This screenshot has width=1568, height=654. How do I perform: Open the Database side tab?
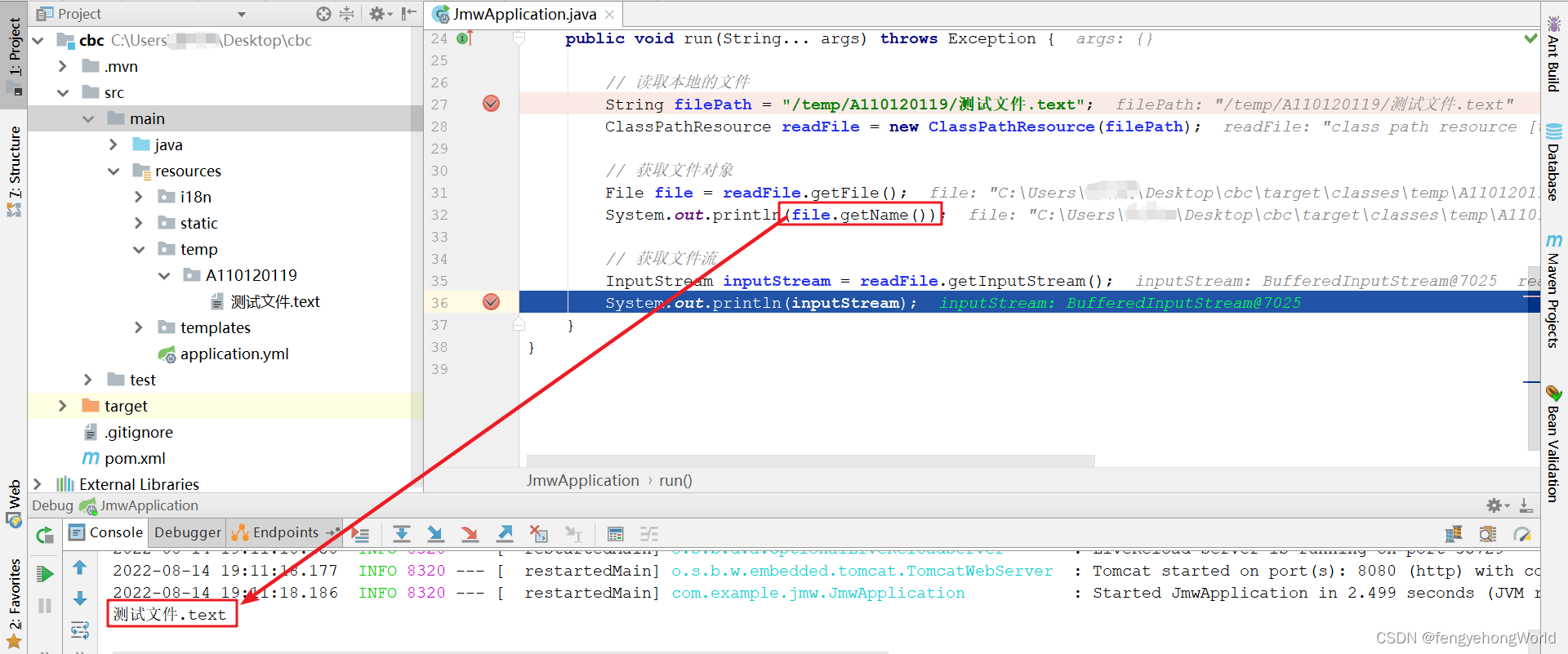(x=1553, y=162)
